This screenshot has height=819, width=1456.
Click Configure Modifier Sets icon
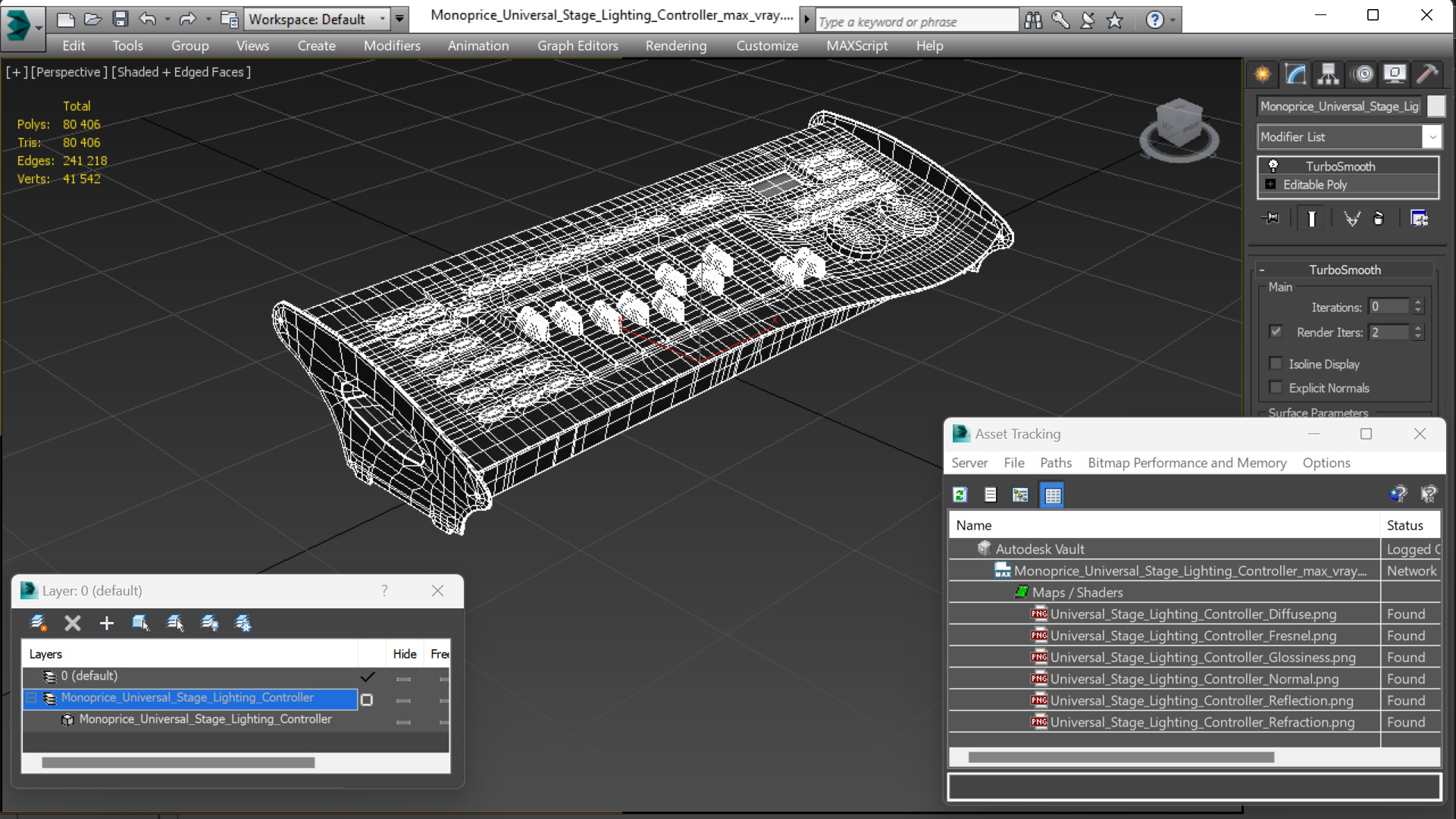(x=1419, y=219)
